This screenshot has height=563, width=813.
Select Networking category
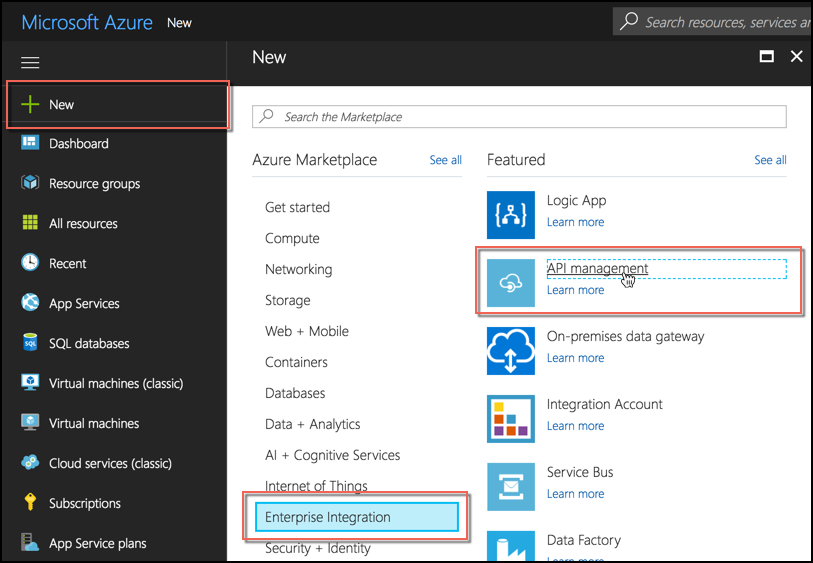click(299, 270)
